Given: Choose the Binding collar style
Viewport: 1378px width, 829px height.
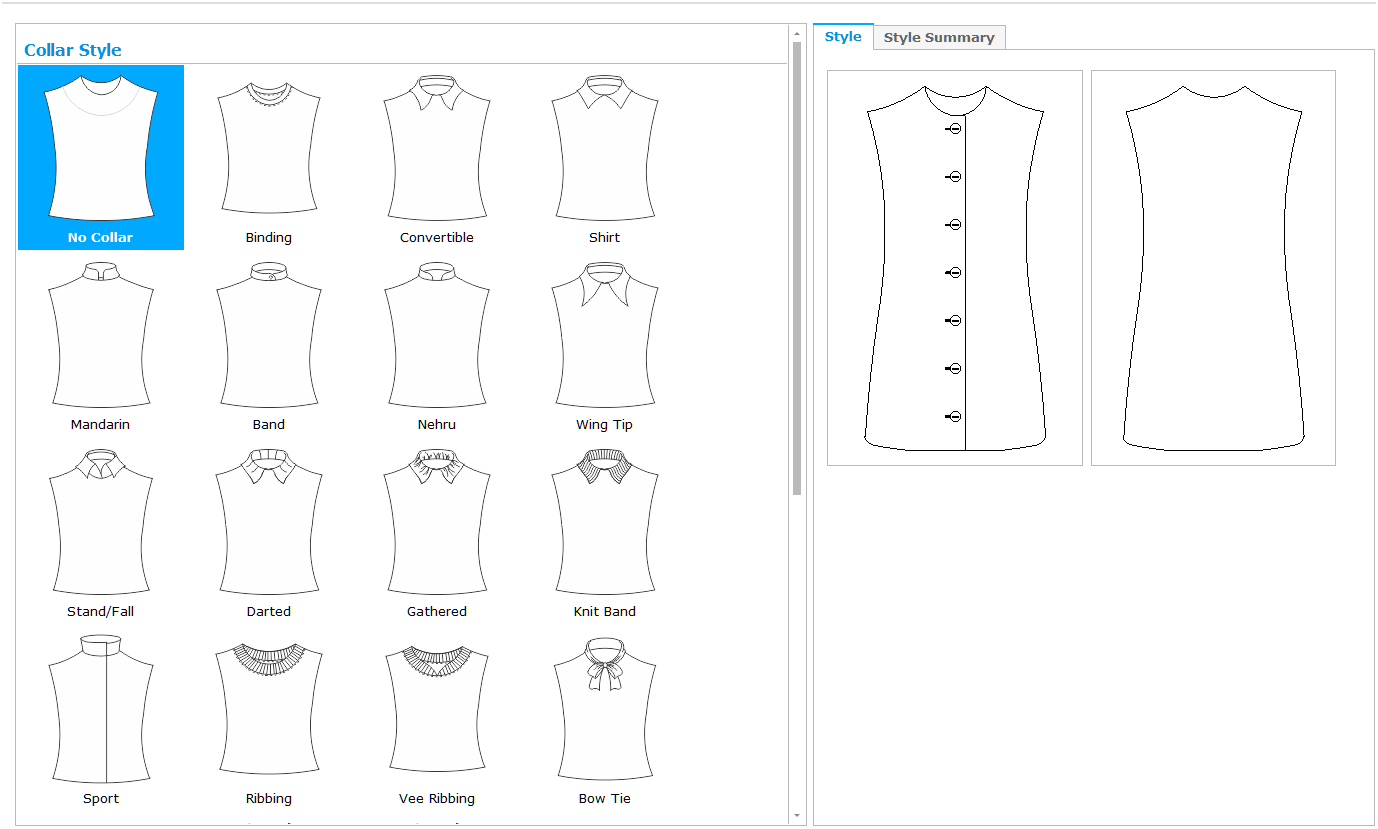Looking at the screenshot, I should (268, 157).
